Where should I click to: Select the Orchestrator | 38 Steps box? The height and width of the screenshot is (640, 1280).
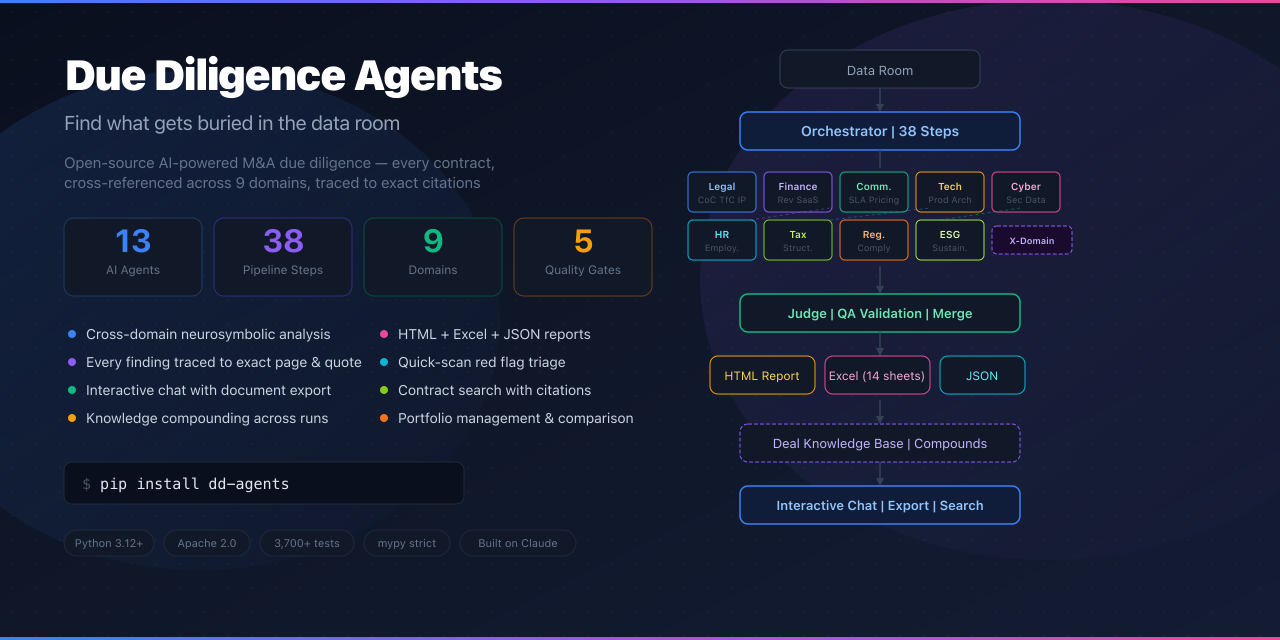(x=880, y=131)
